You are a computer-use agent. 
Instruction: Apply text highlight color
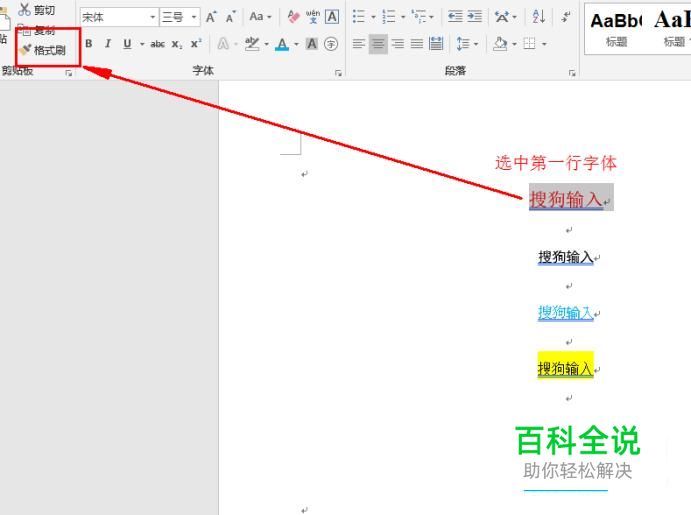tap(252, 44)
